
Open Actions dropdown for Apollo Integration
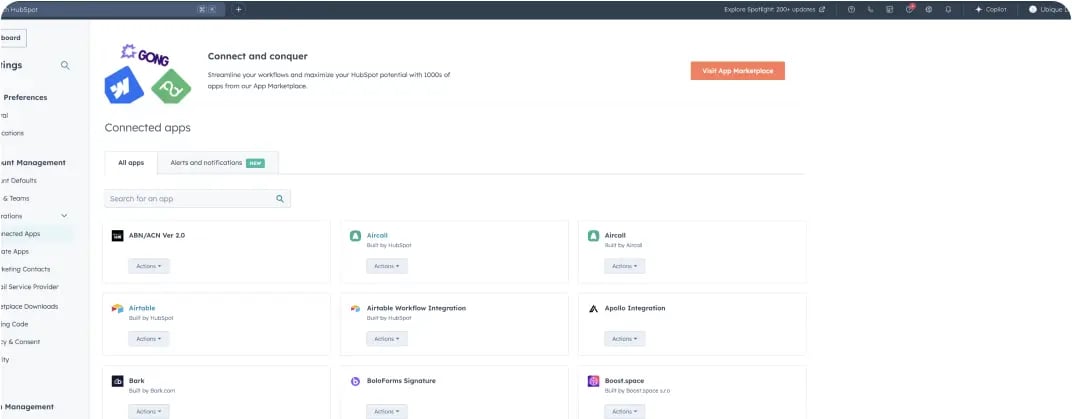(624, 339)
